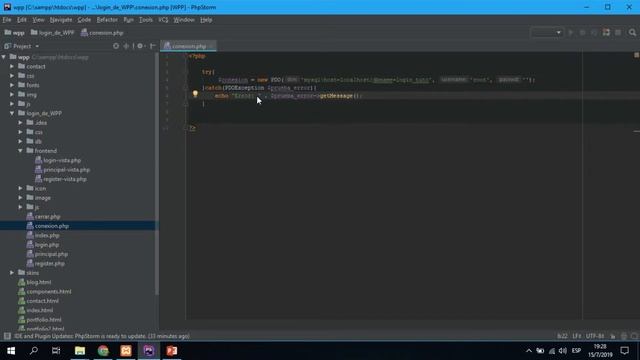
Task: Expand the img folder
Action: coord(12,94)
